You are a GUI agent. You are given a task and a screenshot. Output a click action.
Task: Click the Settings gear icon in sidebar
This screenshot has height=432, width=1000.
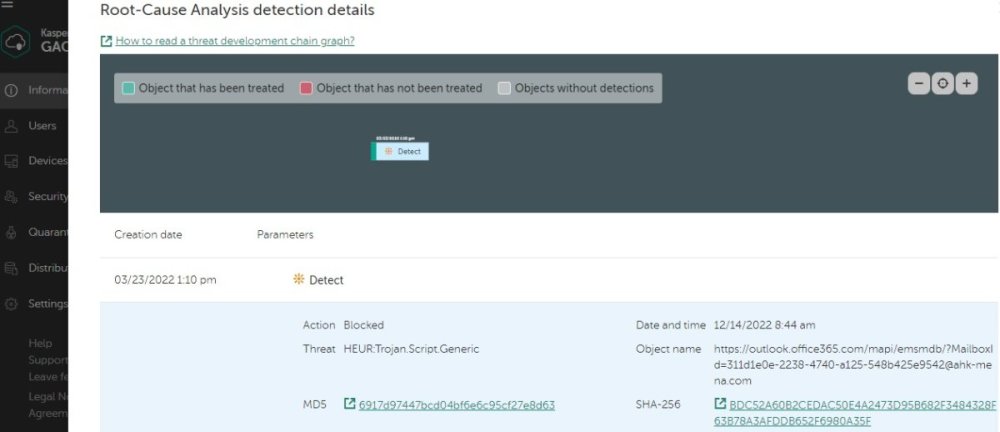tap(12, 304)
